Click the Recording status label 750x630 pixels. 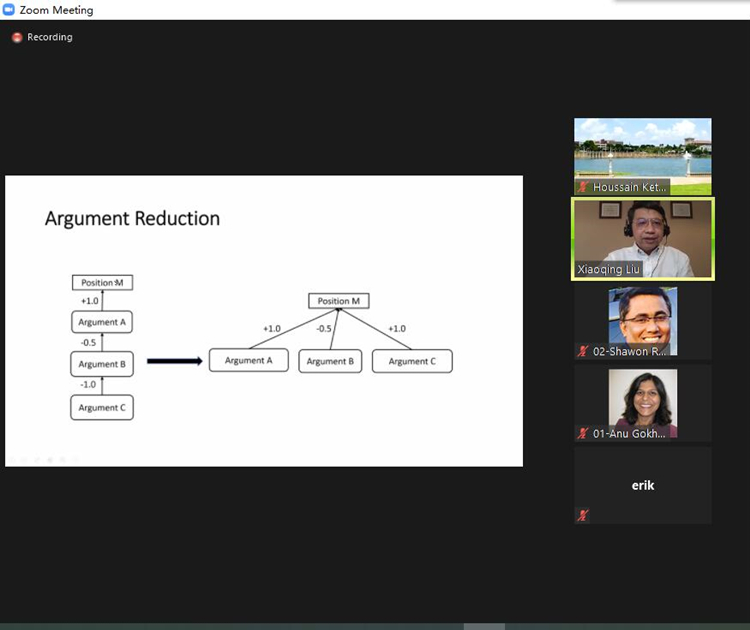[50, 37]
